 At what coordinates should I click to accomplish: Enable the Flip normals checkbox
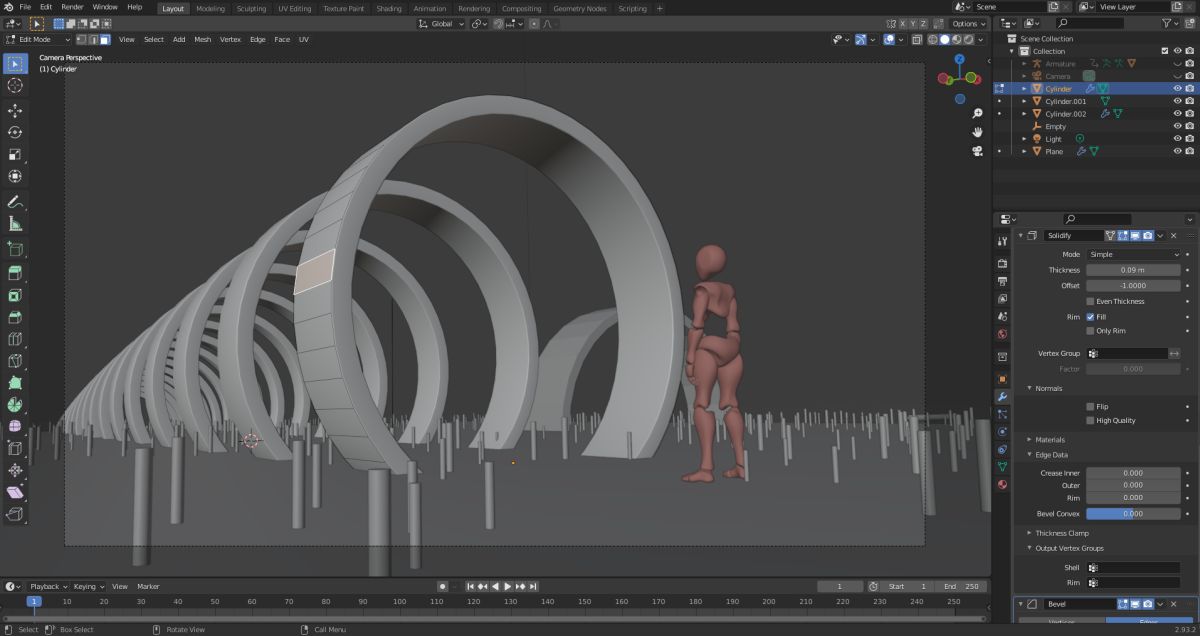tap(1090, 407)
